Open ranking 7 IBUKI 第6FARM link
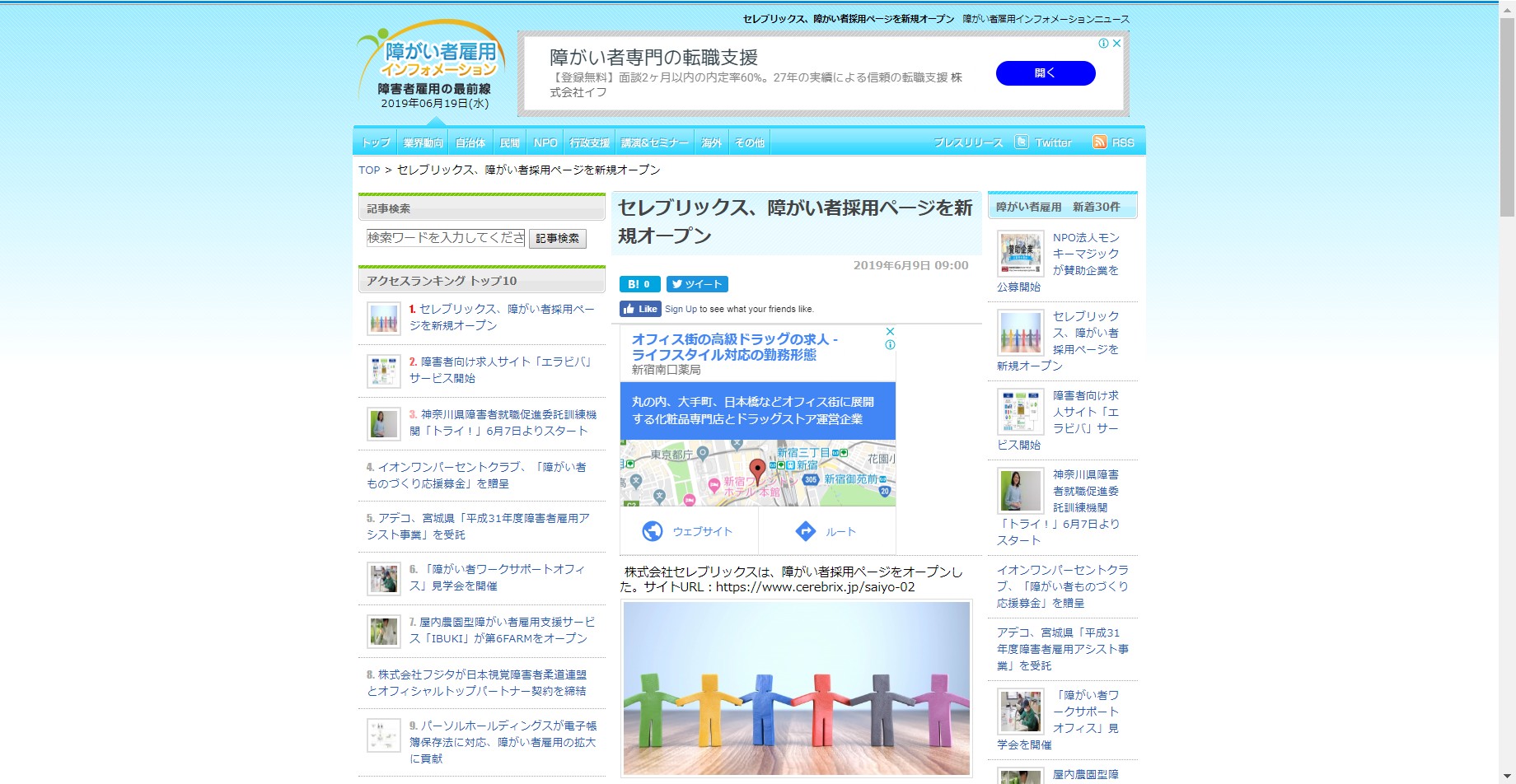The height and width of the screenshot is (784, 1516). pos(502,630)
